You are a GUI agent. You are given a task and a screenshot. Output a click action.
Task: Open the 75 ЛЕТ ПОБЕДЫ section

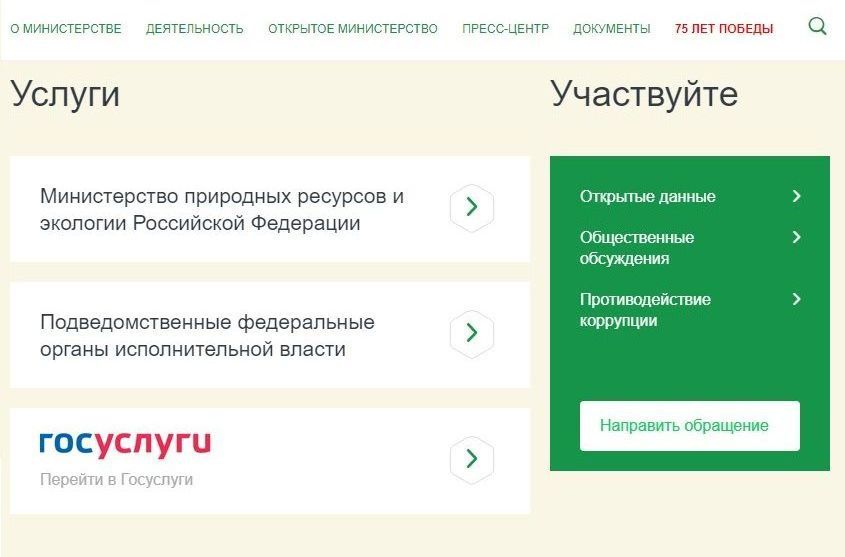click(x=724, y=29)
